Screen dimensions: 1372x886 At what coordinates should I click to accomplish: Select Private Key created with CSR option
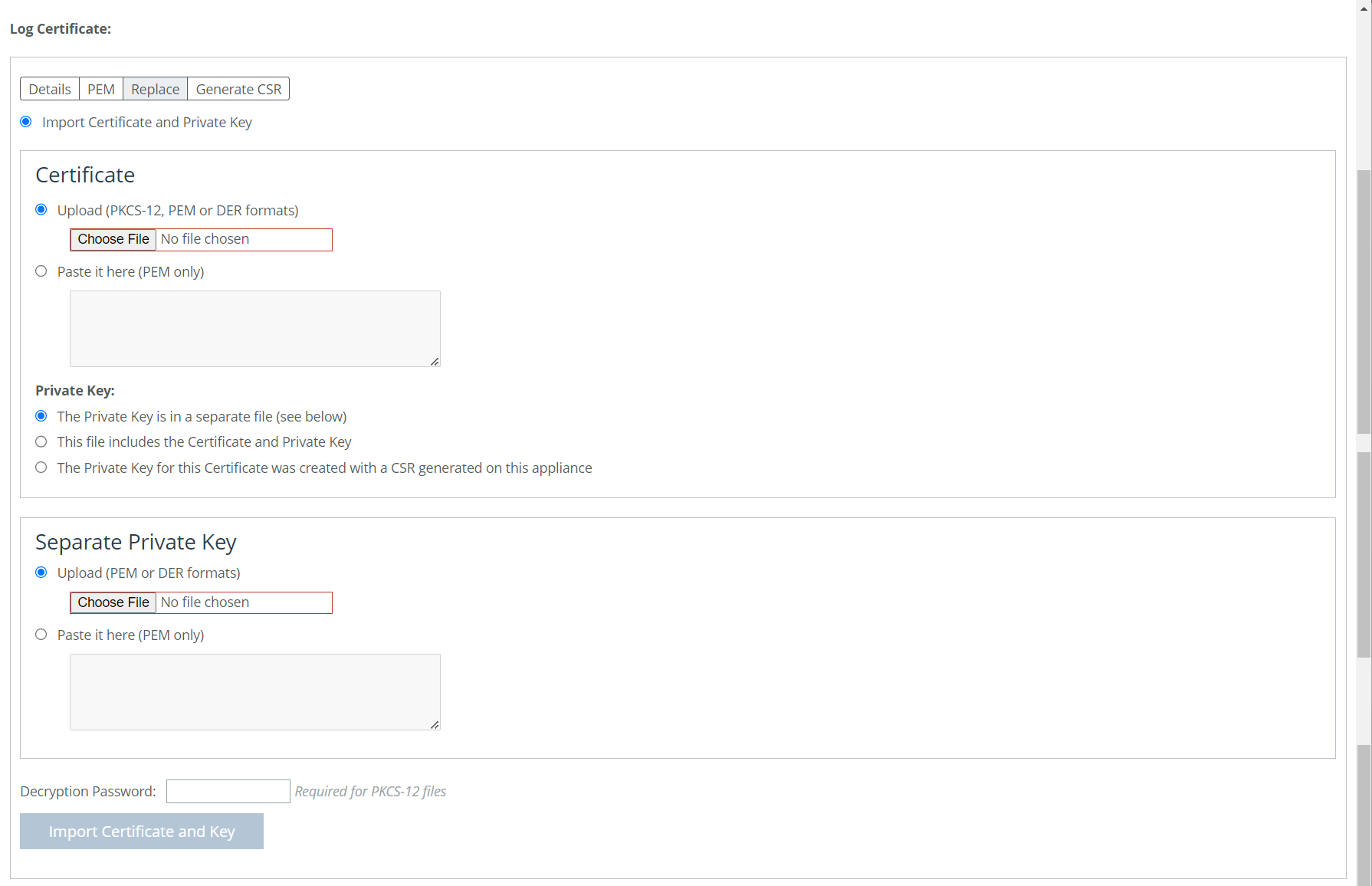coord(41,468)
